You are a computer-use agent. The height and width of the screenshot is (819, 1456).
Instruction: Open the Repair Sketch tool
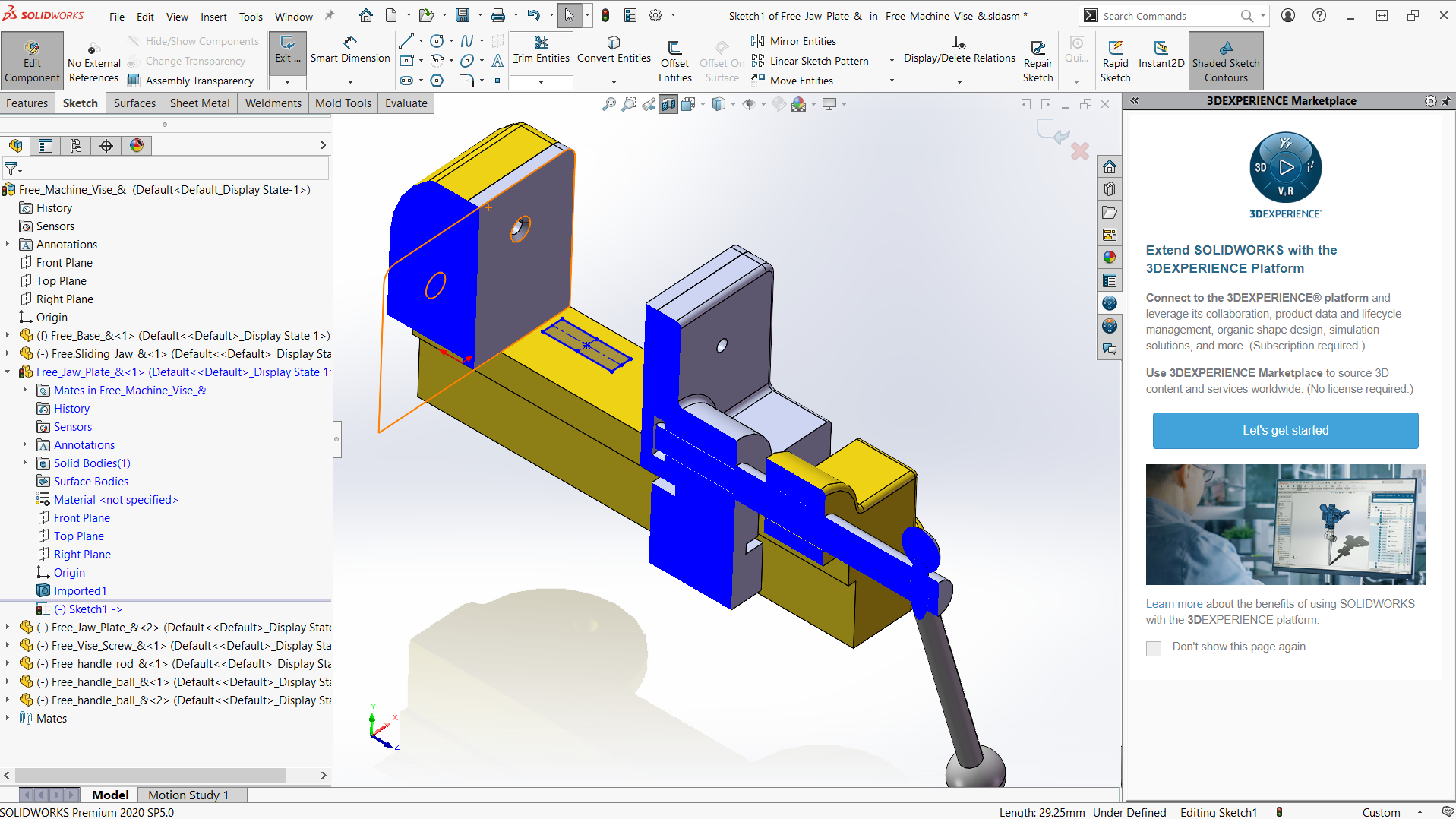click(1038, 61)
